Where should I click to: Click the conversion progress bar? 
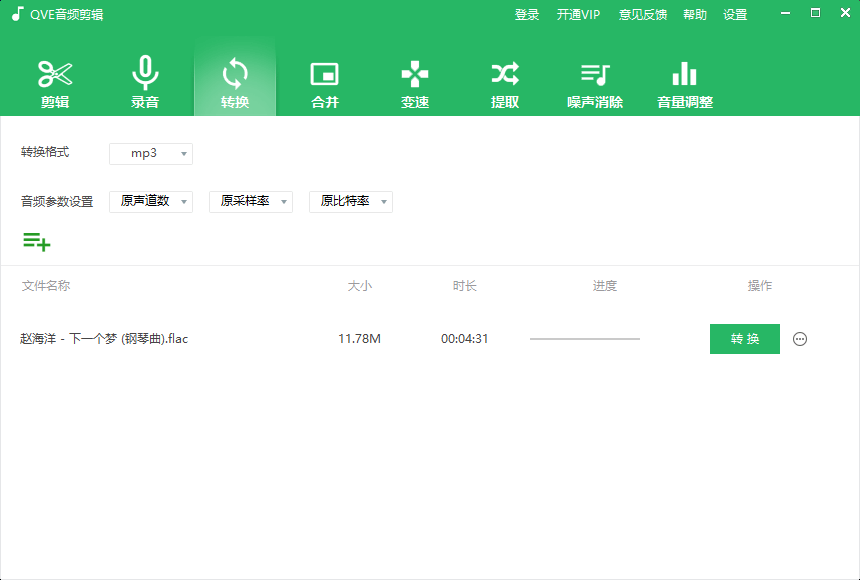pos(584,339)
